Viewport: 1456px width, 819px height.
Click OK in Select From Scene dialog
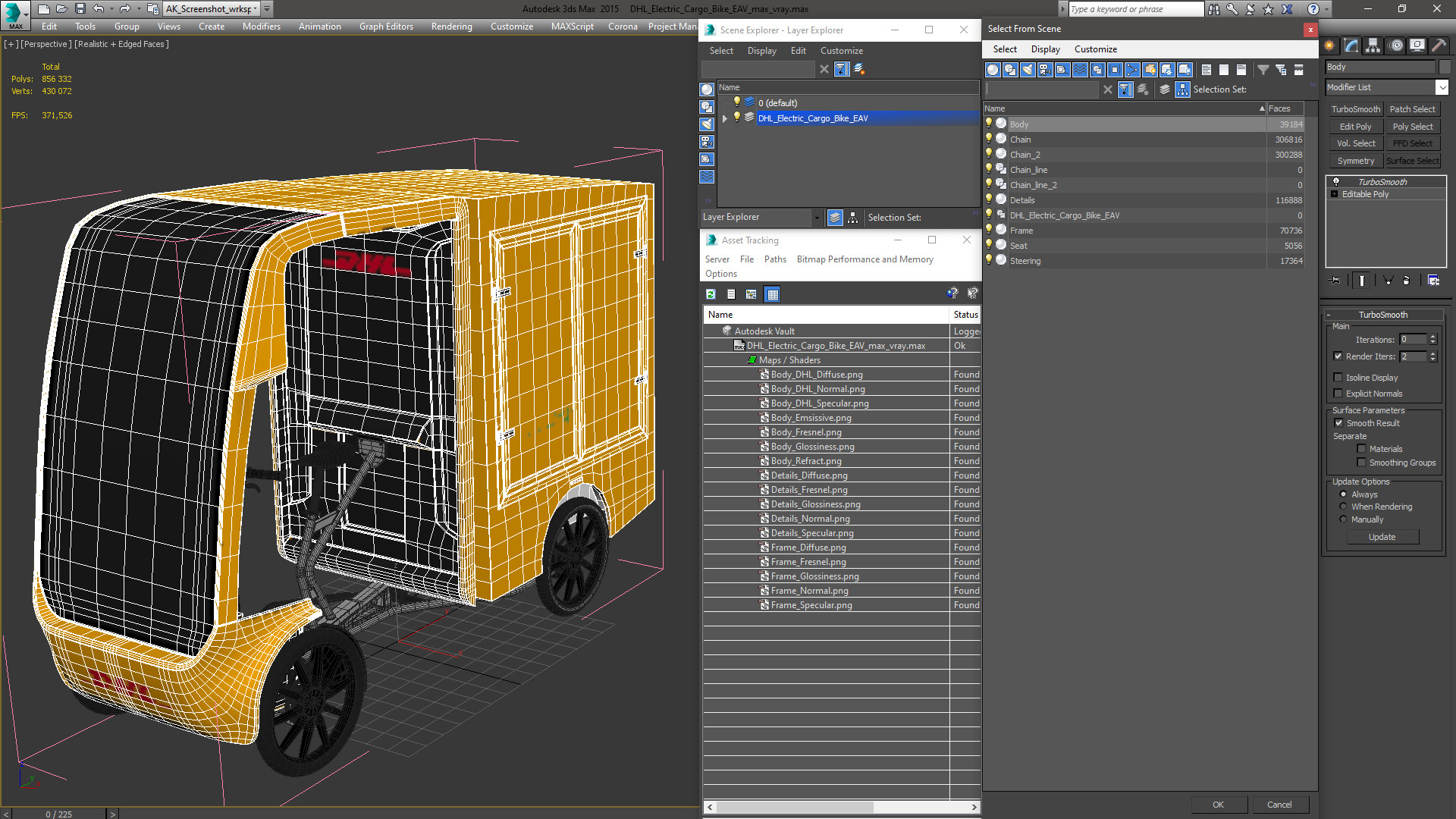click(x=1218, y=805)
